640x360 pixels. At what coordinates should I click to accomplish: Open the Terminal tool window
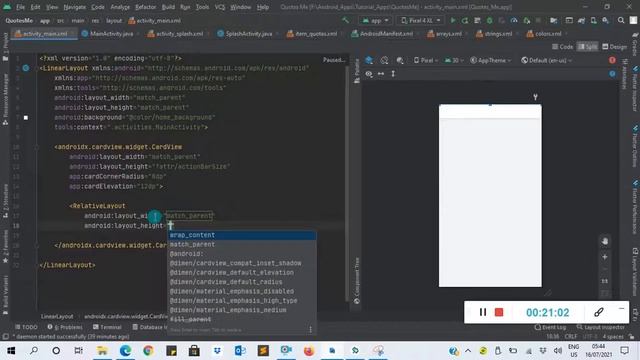coord(107,327)
